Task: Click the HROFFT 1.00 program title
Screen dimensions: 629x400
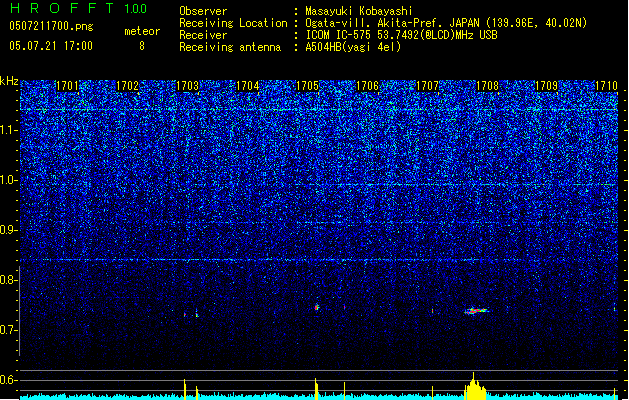Action: [x=78, y=8]
